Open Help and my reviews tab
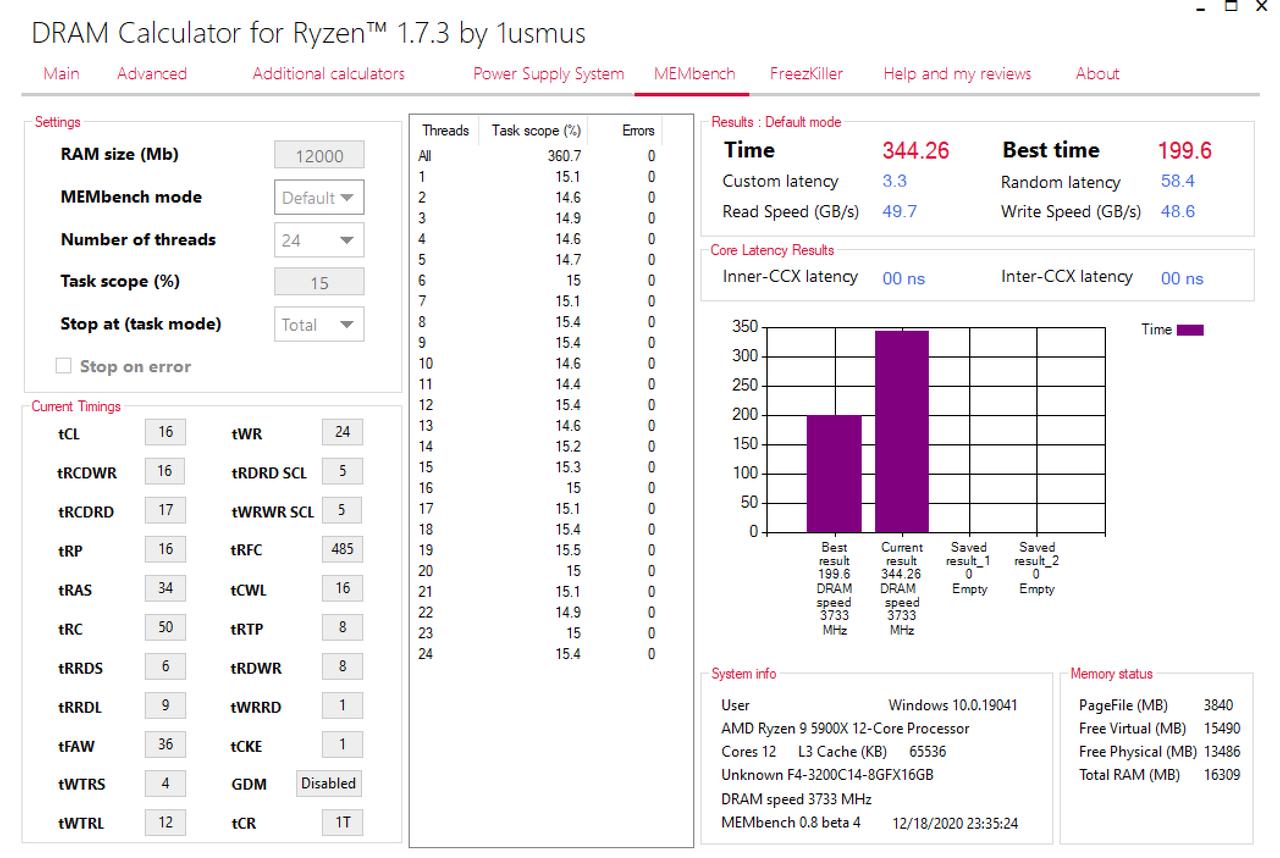 coord(957,74)
